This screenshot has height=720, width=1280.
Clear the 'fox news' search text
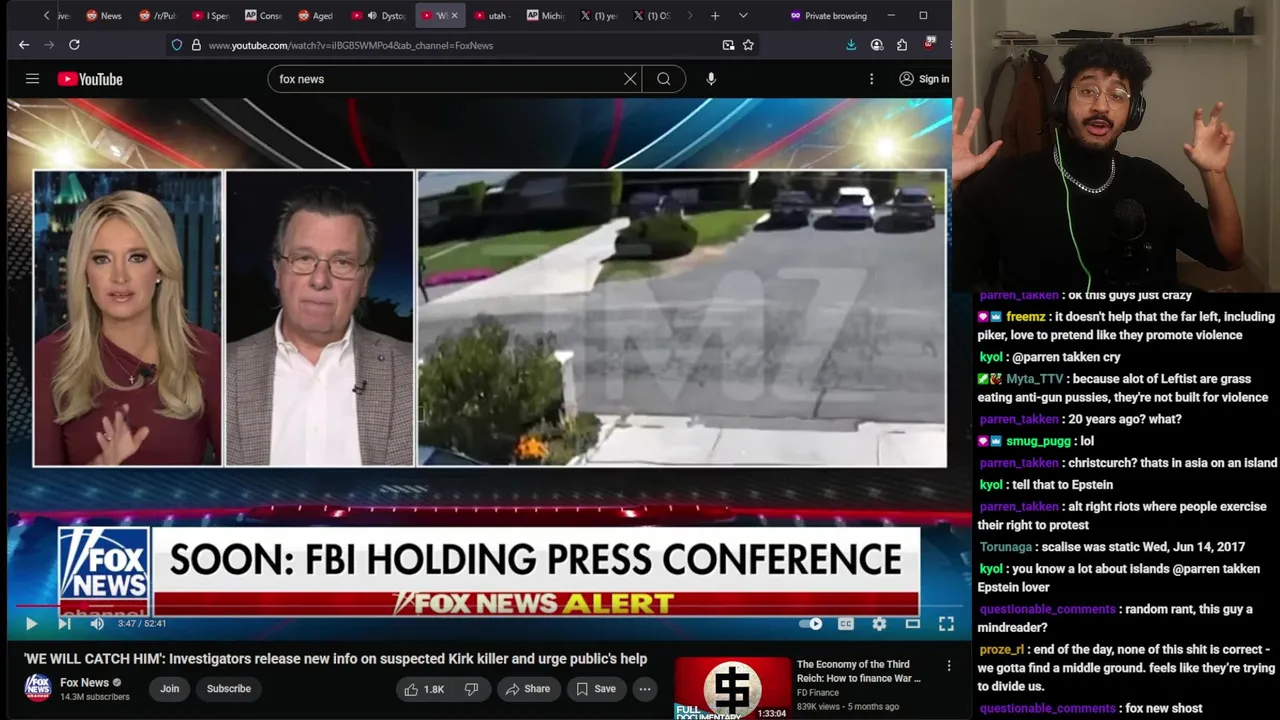click(x=630, y=79)
